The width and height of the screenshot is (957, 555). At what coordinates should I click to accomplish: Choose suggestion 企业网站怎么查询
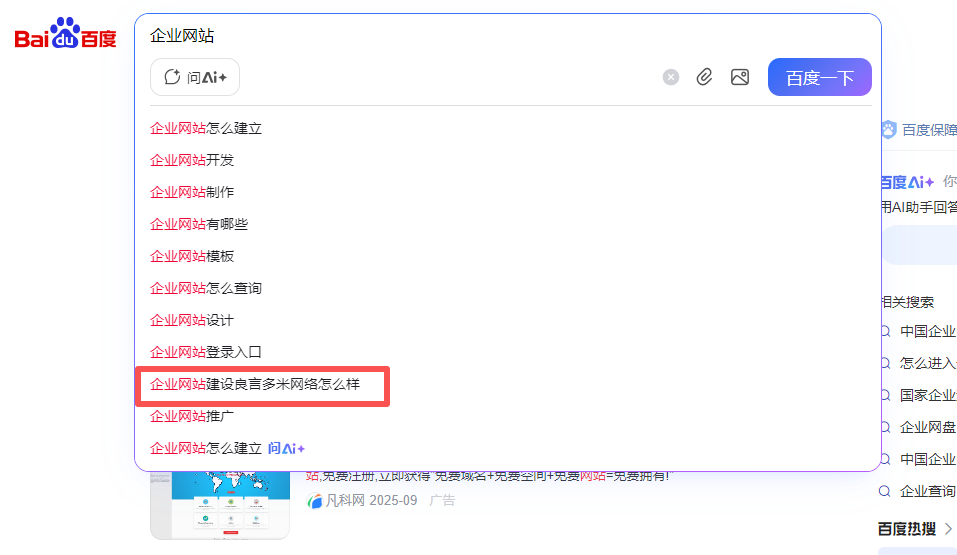click(206, 288)
